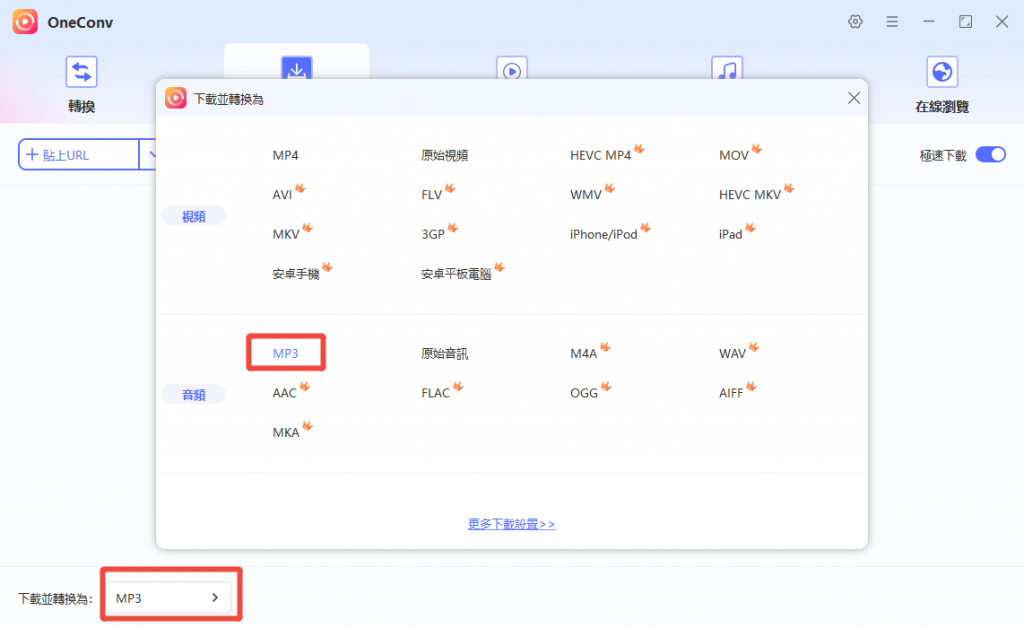Click the convert tab arrows icon
1024x628 pixels.
click(x=81, y=72)
